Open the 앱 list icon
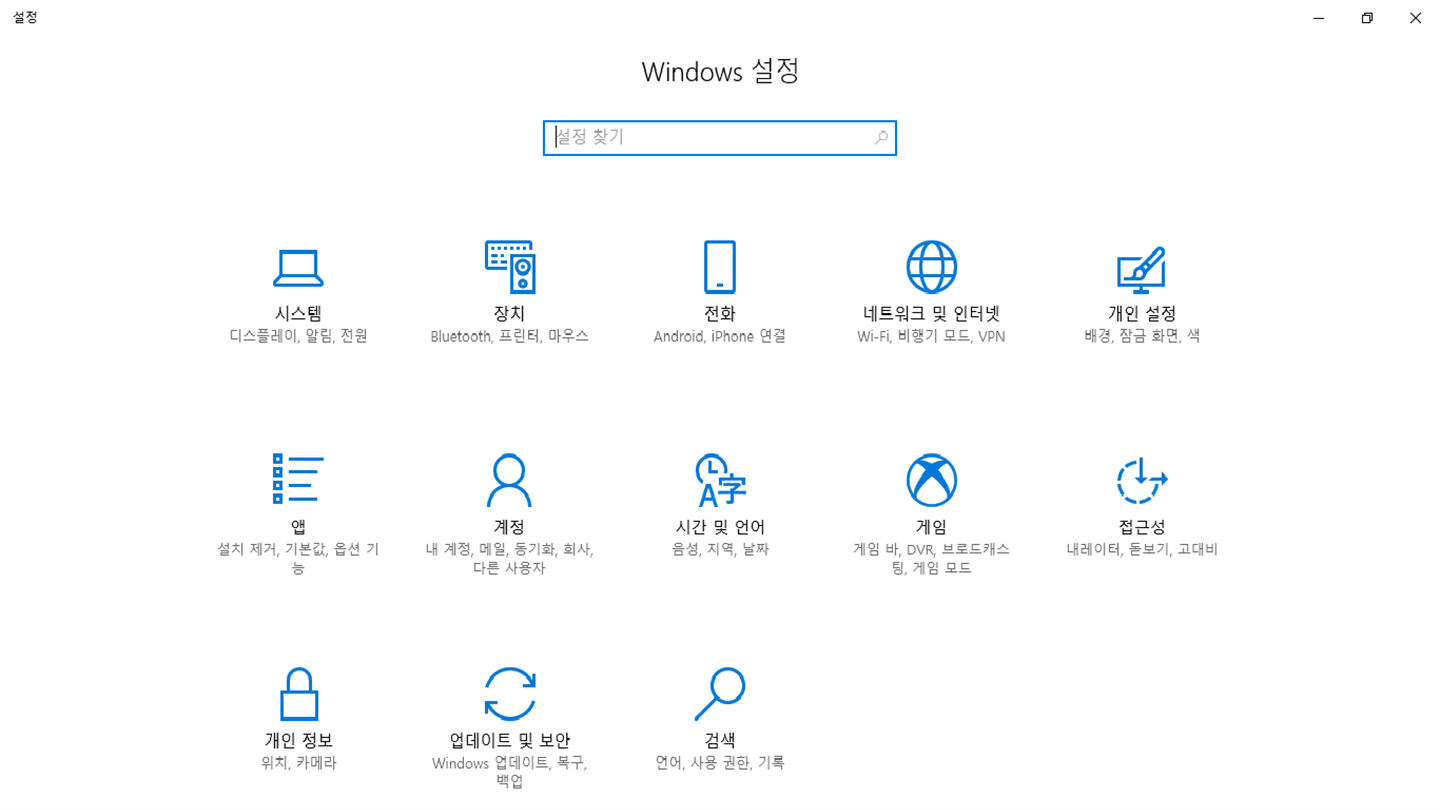This screenshot has height=810, width=1440. point(298,479)
